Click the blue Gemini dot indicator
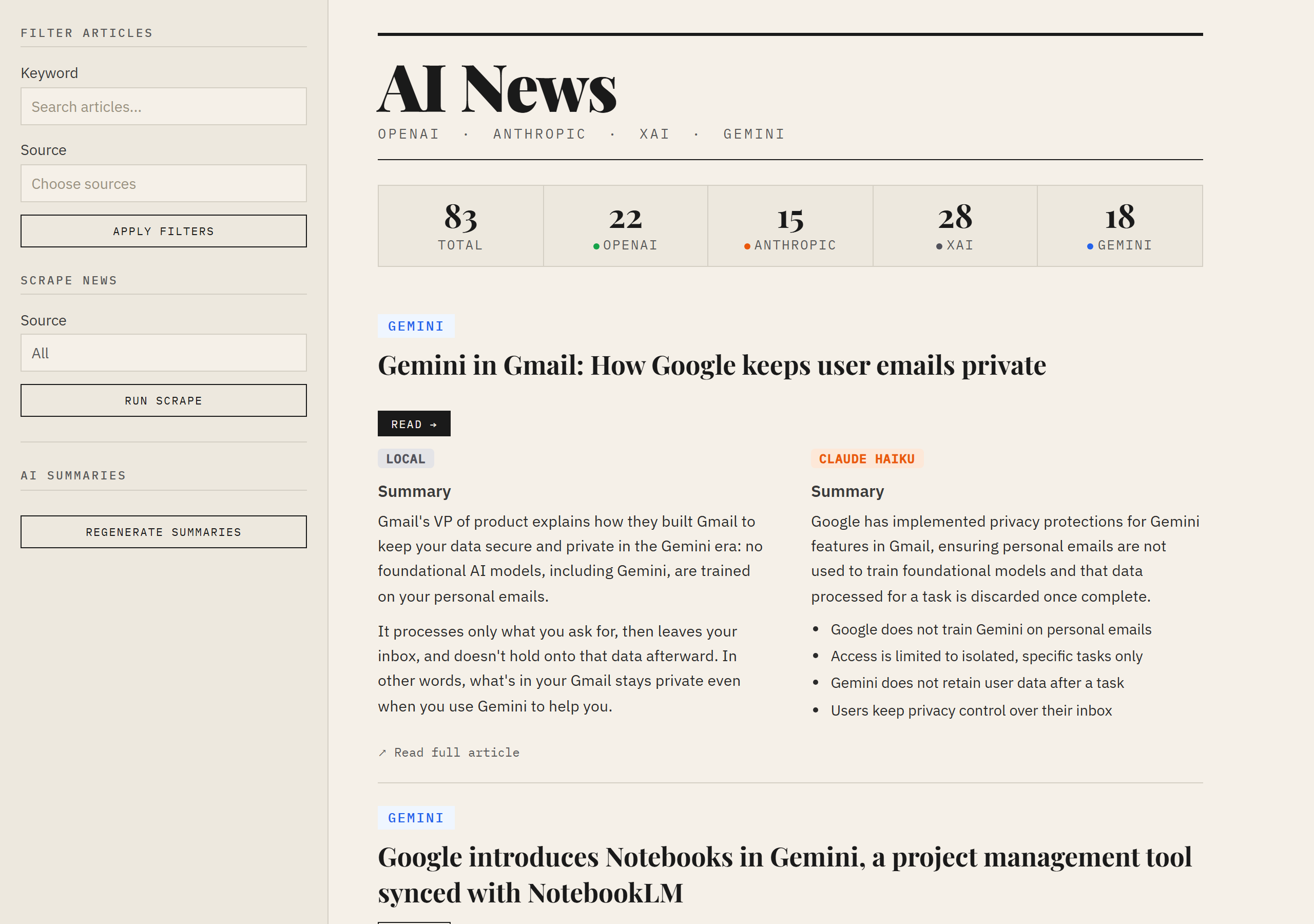The height and width of the screenshot is (924, 1314). 1090,246
